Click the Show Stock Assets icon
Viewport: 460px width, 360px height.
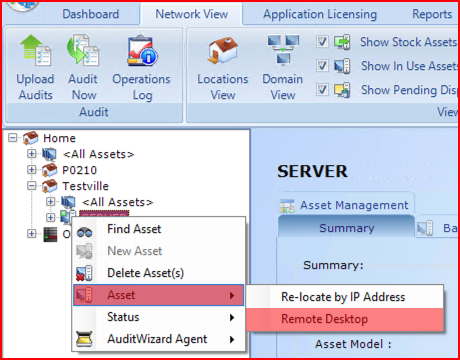tap(342, 42)
